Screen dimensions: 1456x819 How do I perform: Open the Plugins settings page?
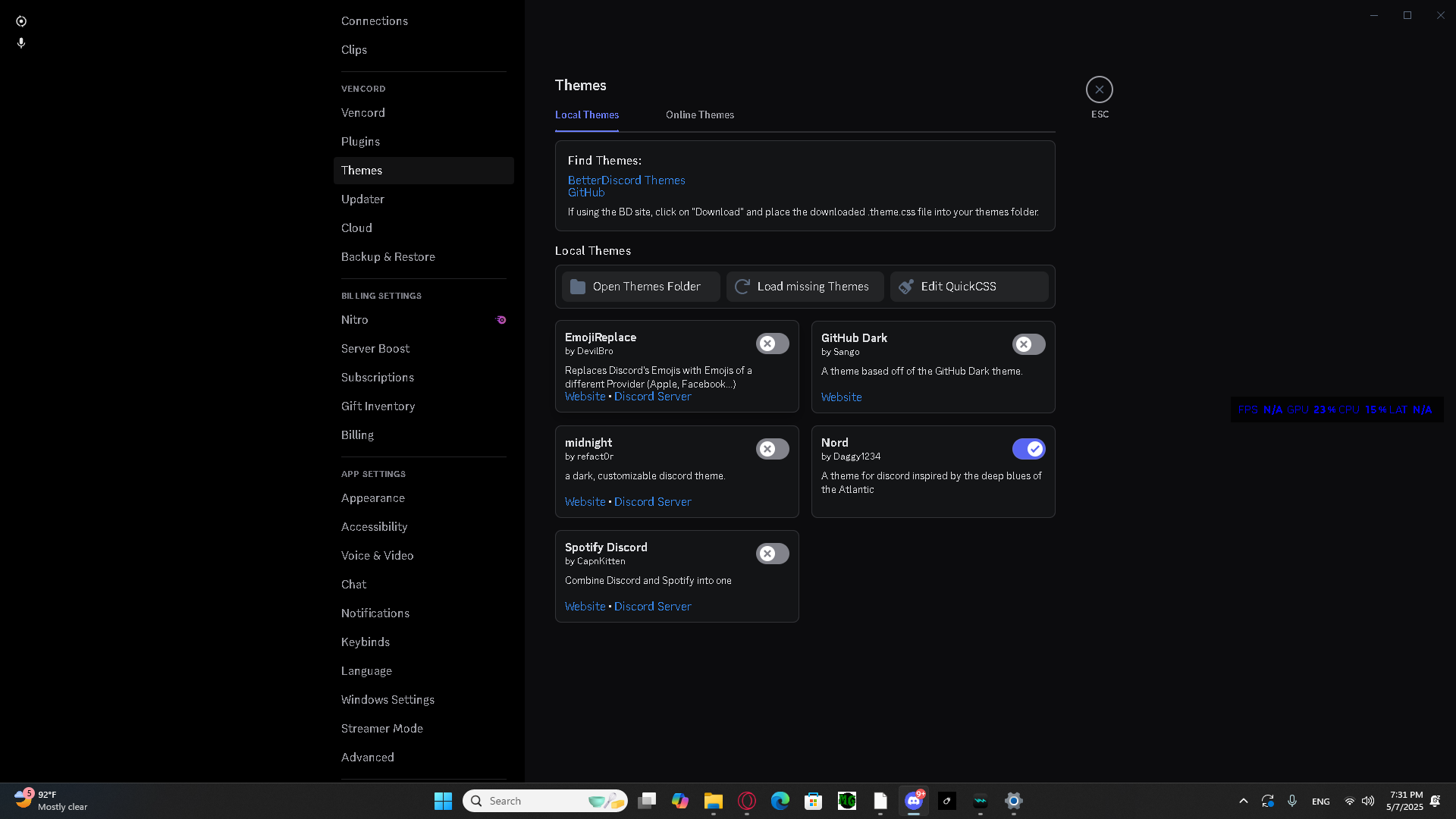(360, 142)
